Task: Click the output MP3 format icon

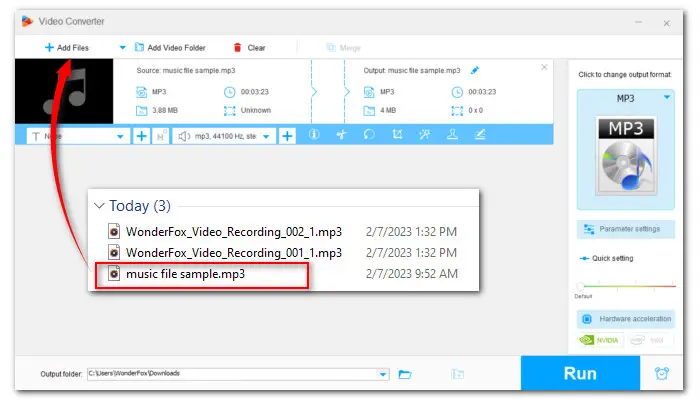Action: coord(369,92)
